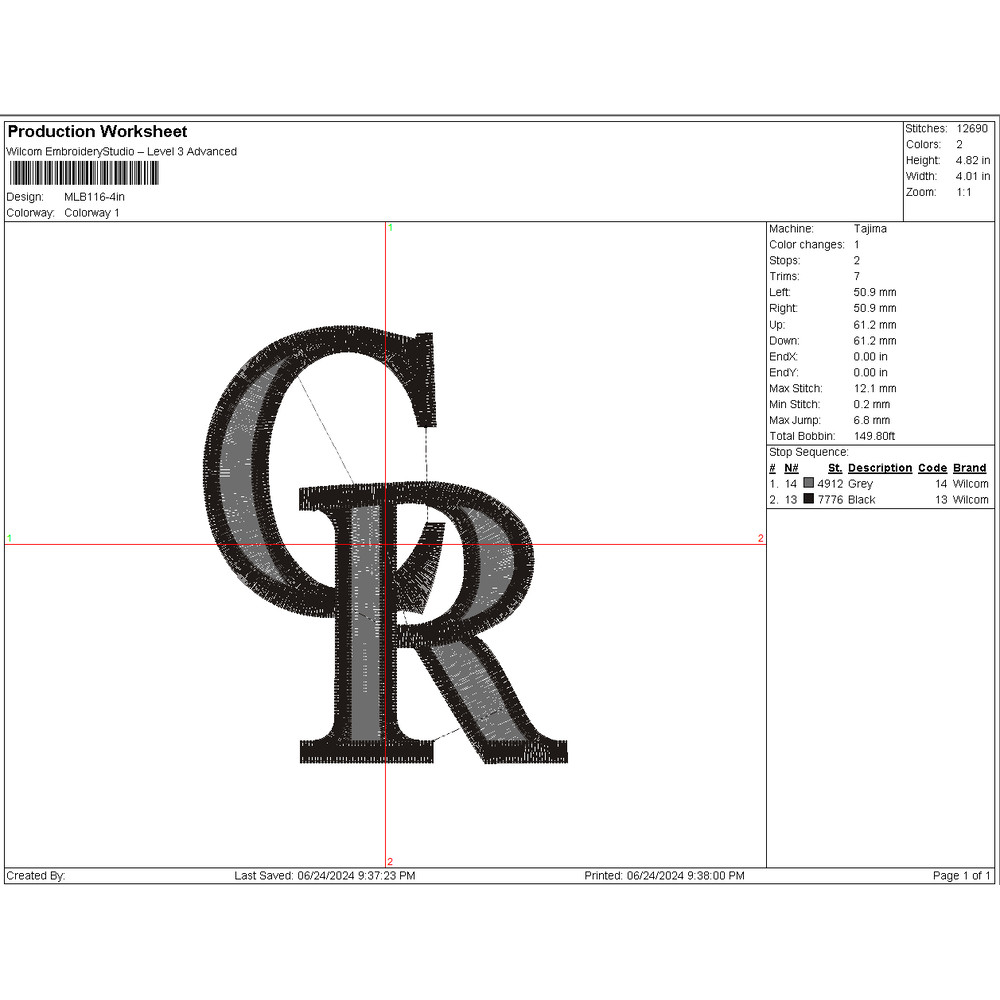
Task: Click the Stitches value 12690
Action: coord(971,129)
